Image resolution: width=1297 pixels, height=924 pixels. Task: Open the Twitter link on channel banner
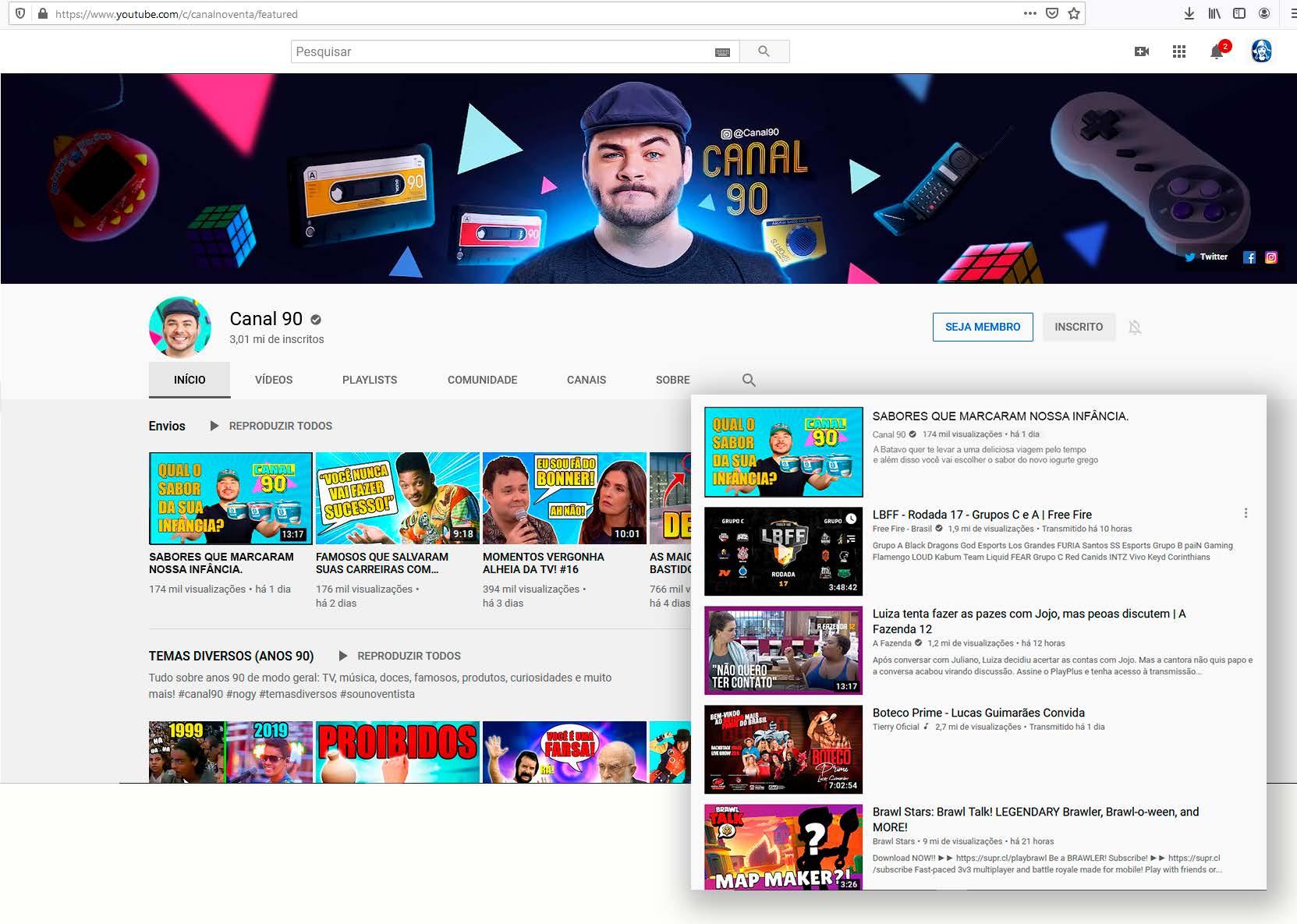click(x=1207, y=257)
